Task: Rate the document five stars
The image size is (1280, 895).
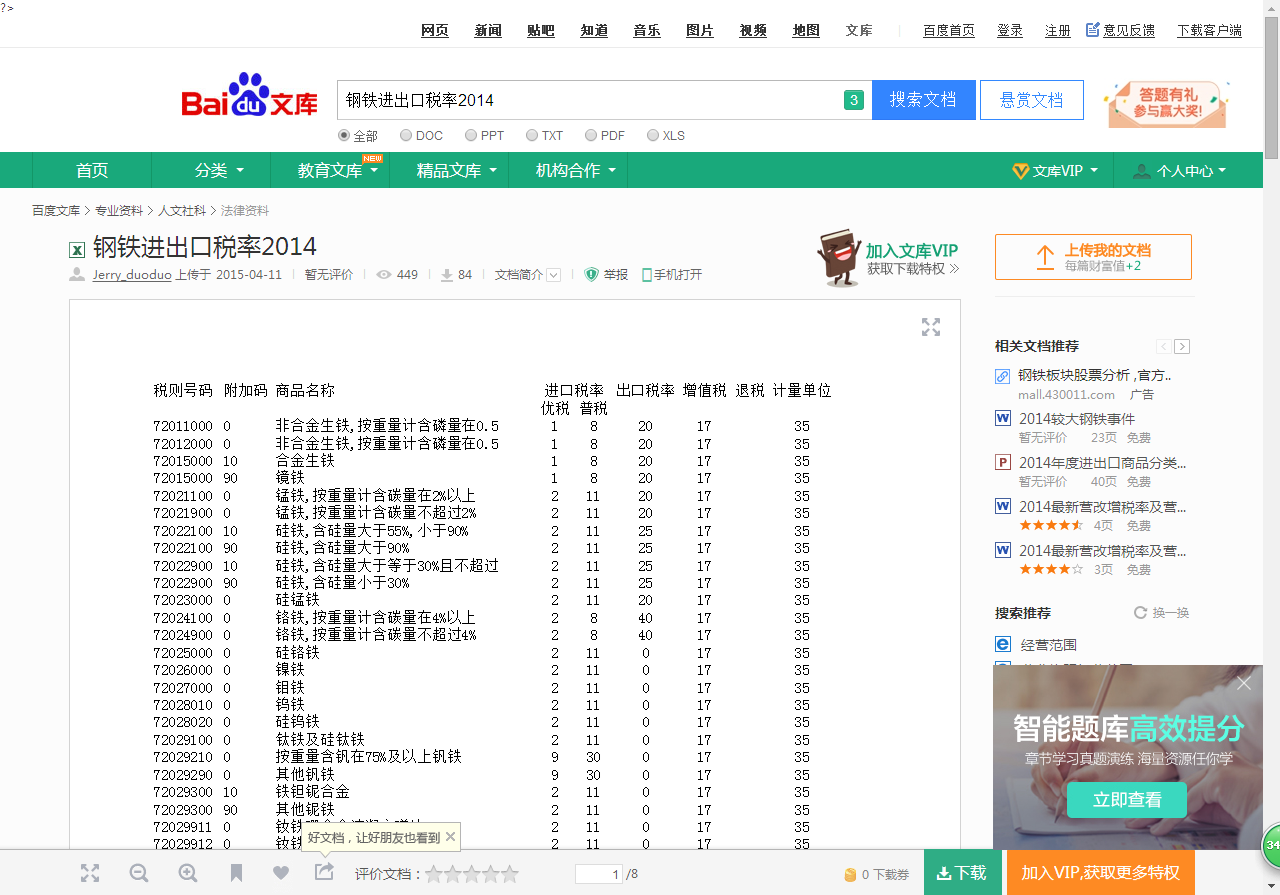Action: [x=508, y=873]
